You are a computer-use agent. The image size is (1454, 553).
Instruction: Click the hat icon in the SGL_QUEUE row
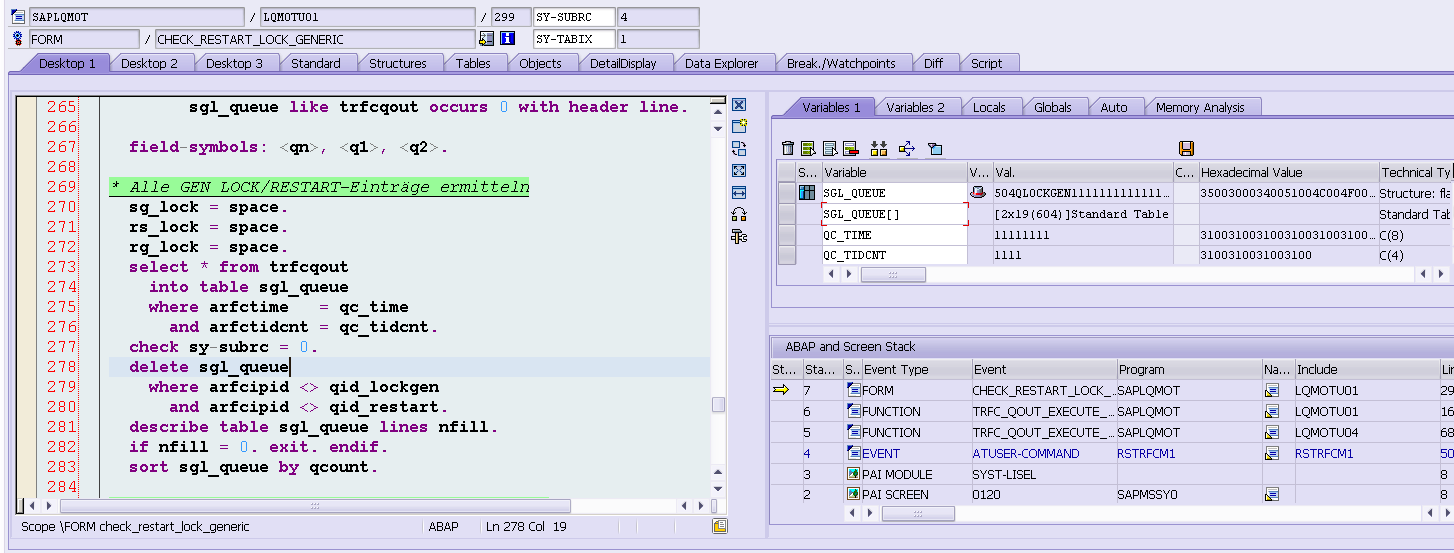[977, 193]
